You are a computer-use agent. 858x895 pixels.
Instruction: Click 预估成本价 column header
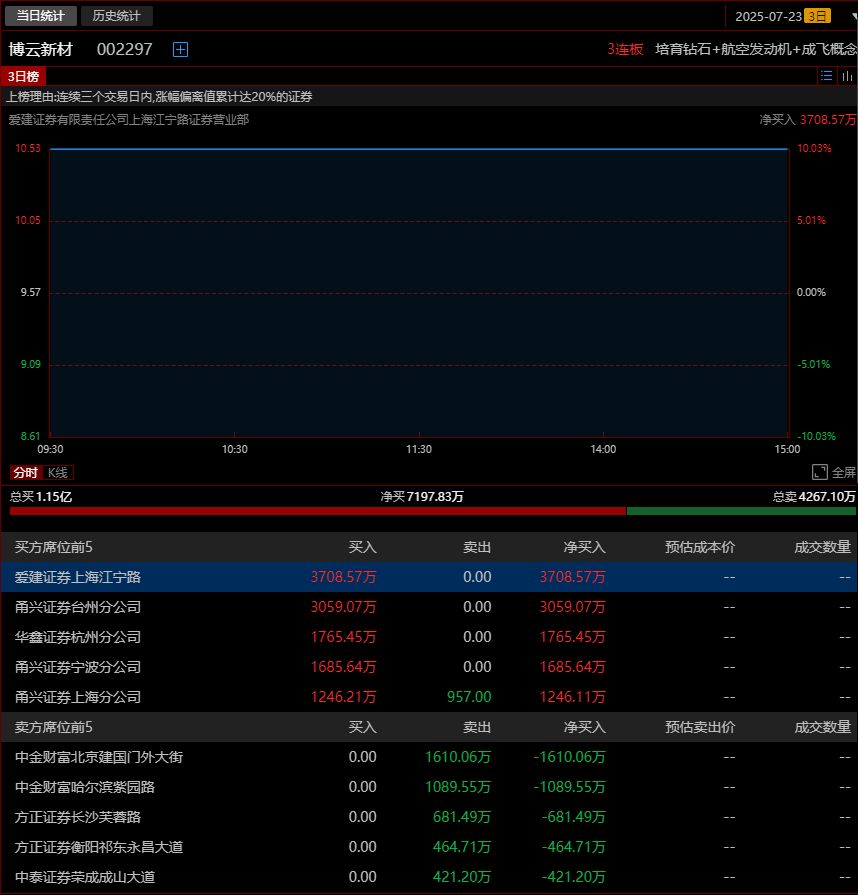(700, 547)
